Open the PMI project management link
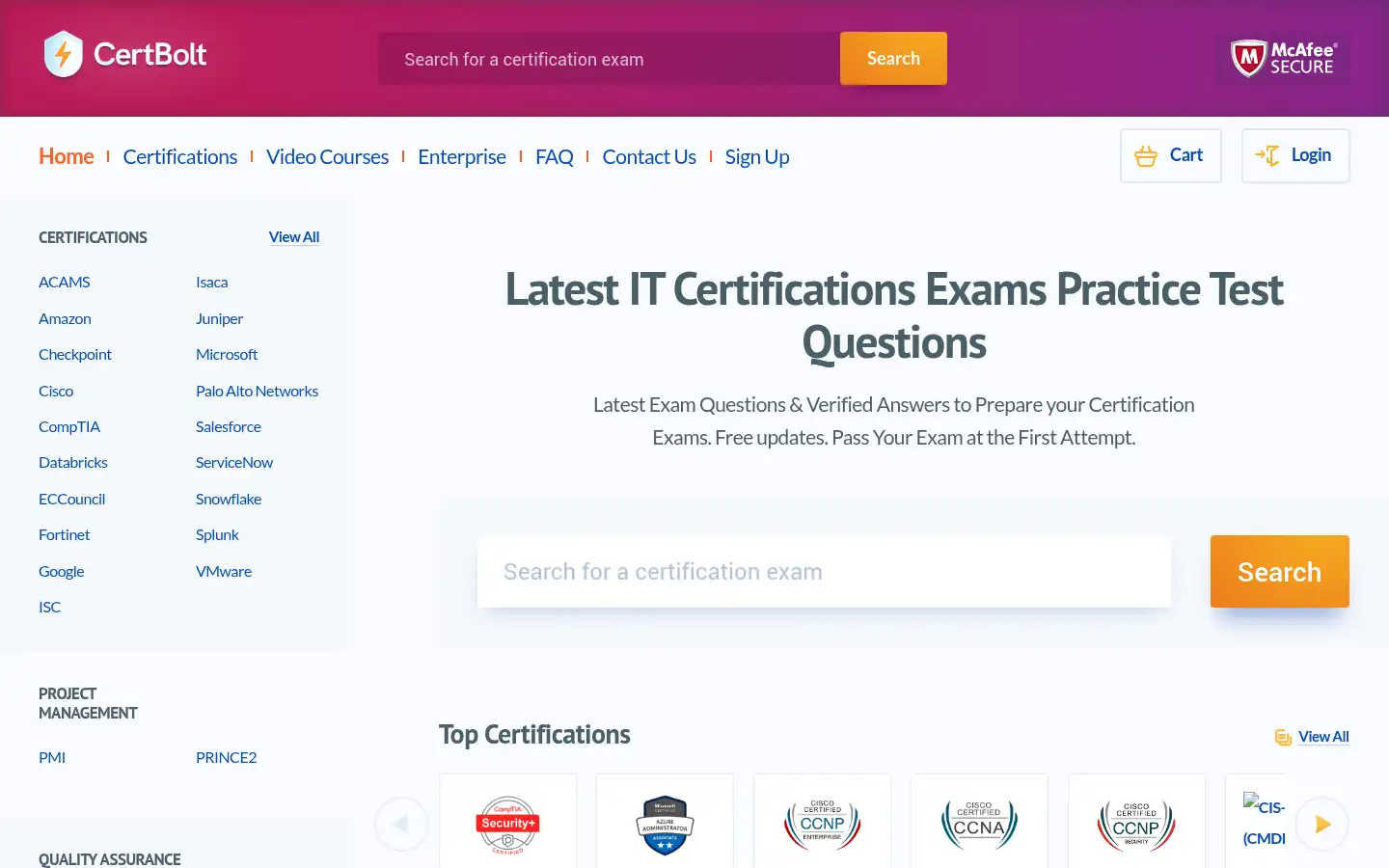 [52, 758]
